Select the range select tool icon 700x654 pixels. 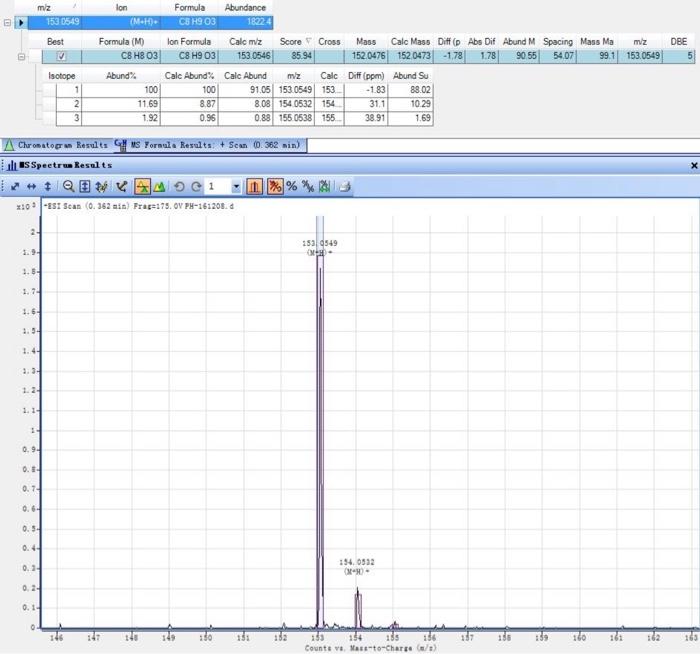tap(121, 187)
